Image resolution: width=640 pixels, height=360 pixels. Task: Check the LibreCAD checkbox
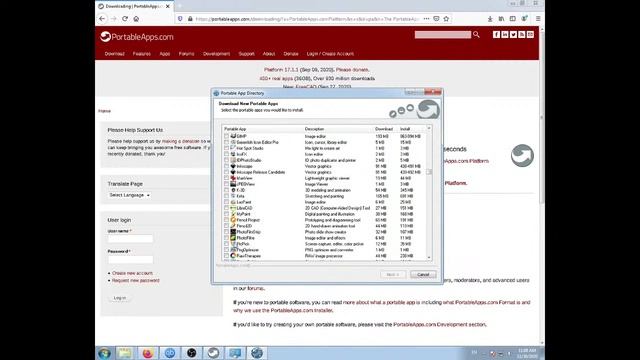click(227, 208)
